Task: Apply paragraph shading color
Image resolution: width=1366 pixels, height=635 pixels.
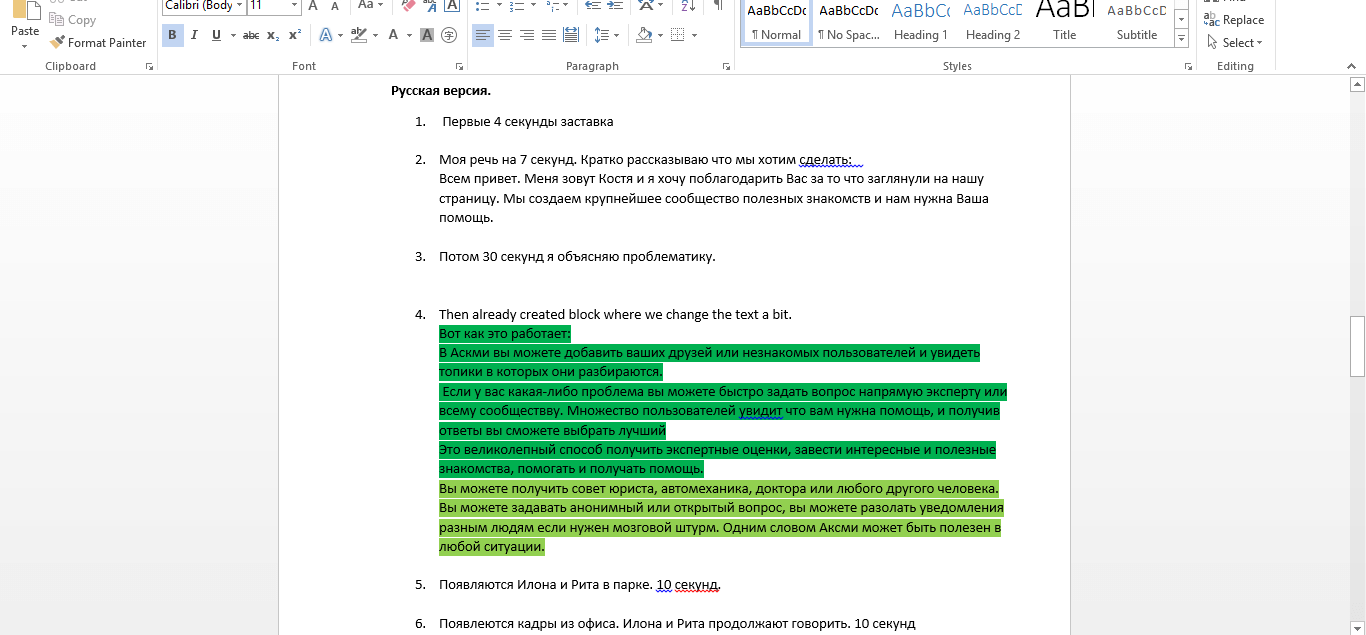Action: [x=644, y=35]
